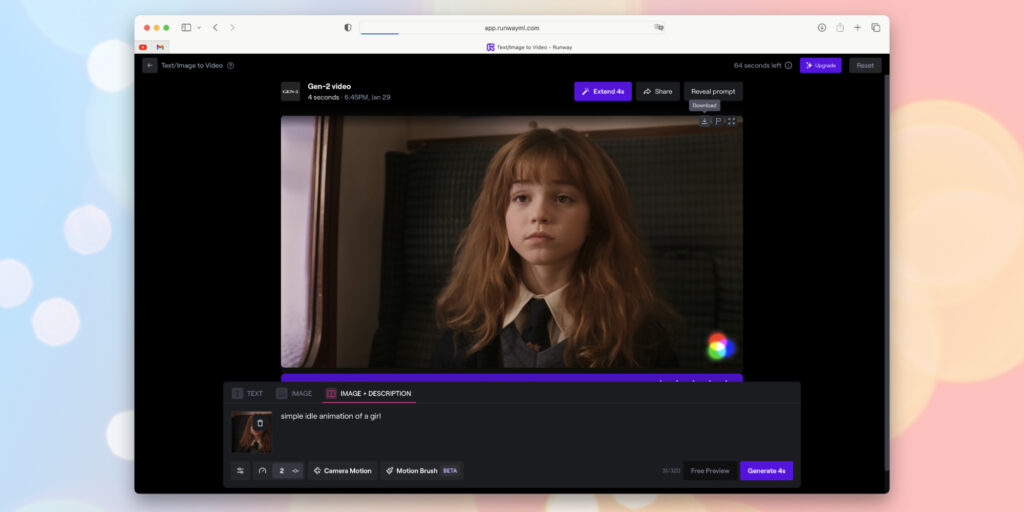1024x512 pixels.
Task: Click the Reveal prompt button
Action: pyautogui.click(x=713, y=91)
